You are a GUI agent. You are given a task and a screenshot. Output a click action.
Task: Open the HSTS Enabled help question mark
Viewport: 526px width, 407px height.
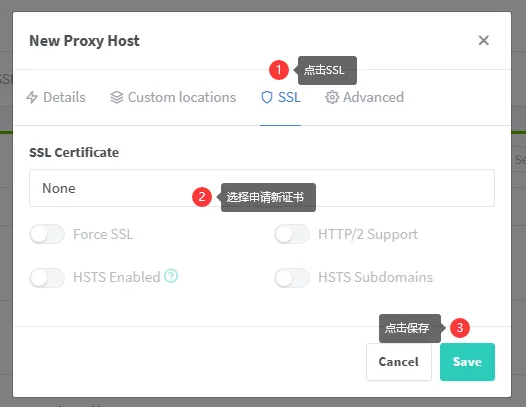pos(171,276)
